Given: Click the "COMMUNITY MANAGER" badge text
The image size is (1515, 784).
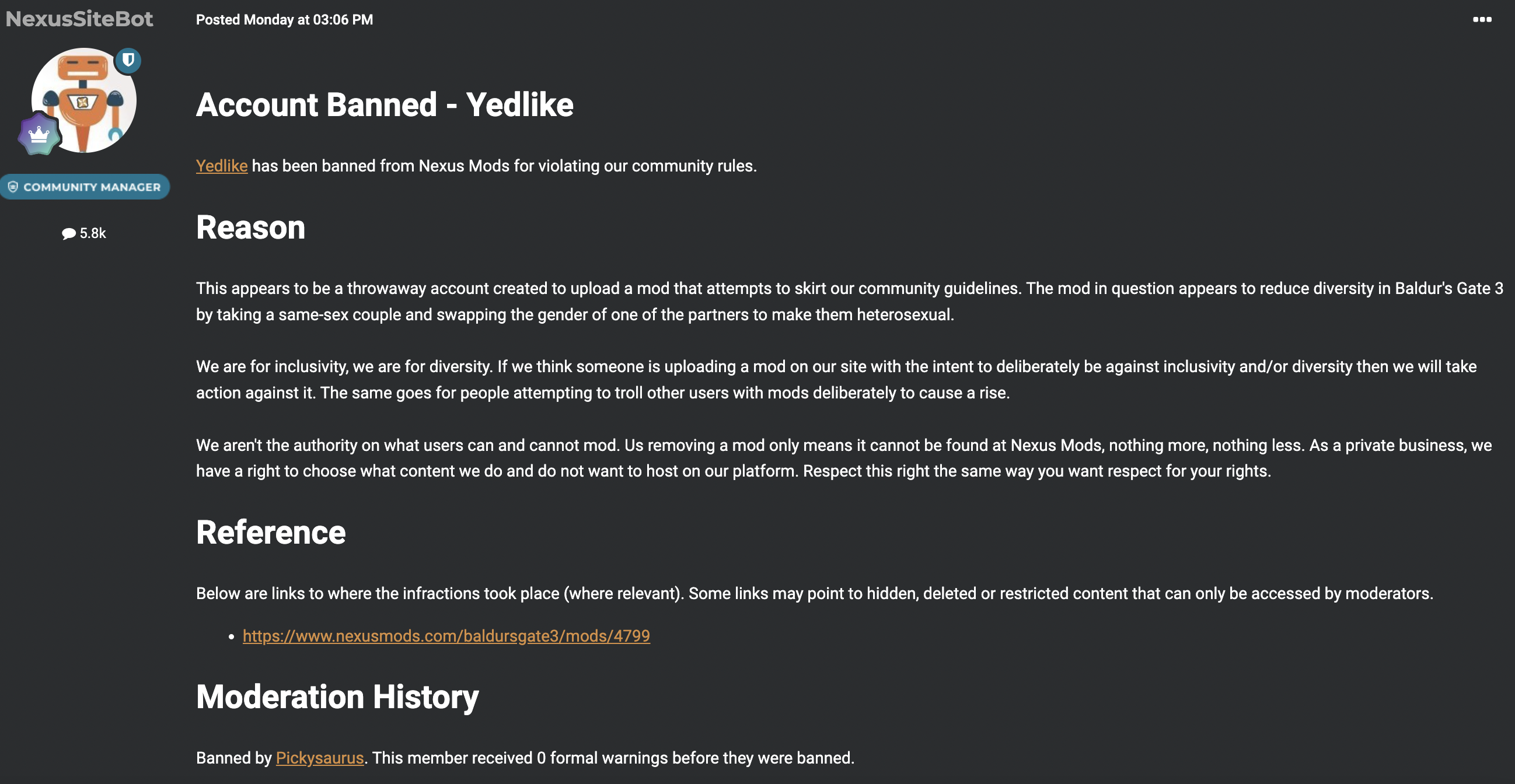Looking at the screenshot, I should (x=92, y=187).
